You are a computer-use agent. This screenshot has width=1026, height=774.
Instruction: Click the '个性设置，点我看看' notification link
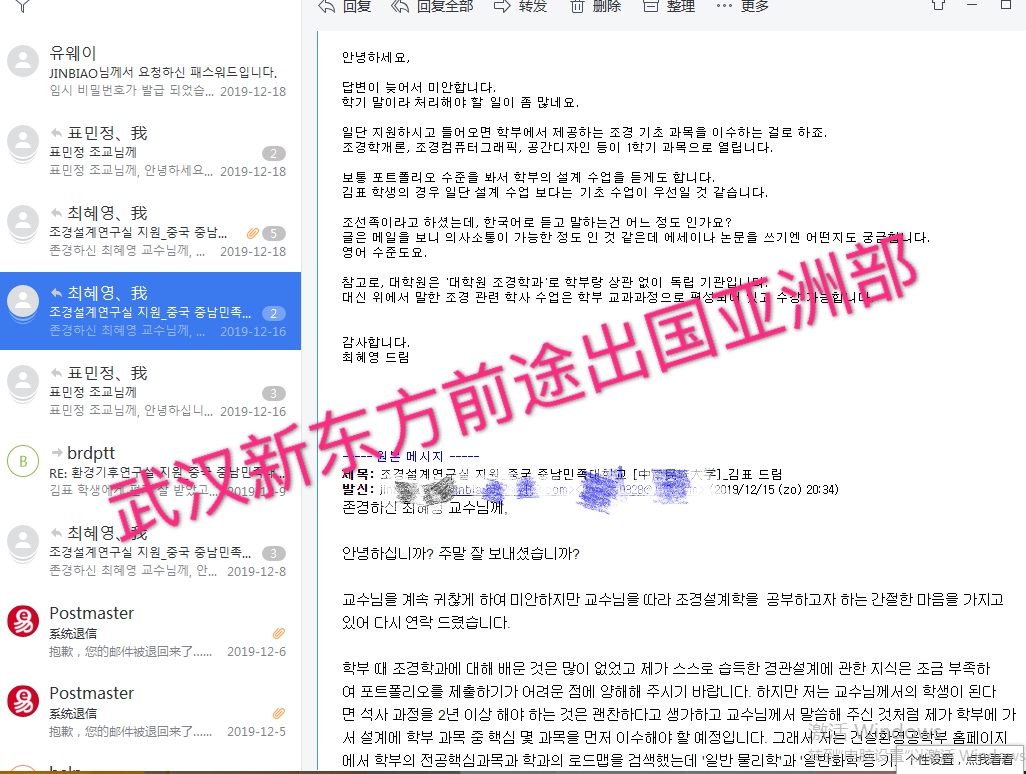click(x=959, y=759)
